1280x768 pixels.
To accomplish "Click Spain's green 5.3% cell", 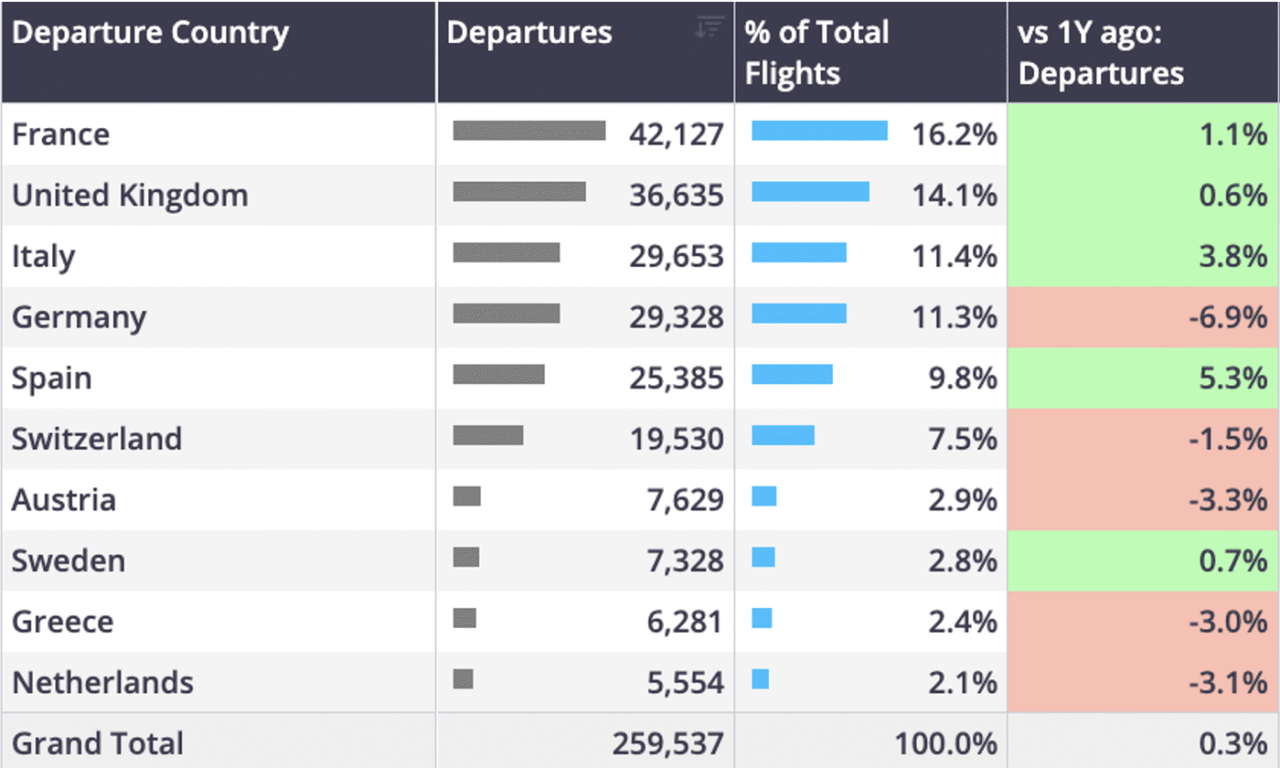I will pos(1143,378).
